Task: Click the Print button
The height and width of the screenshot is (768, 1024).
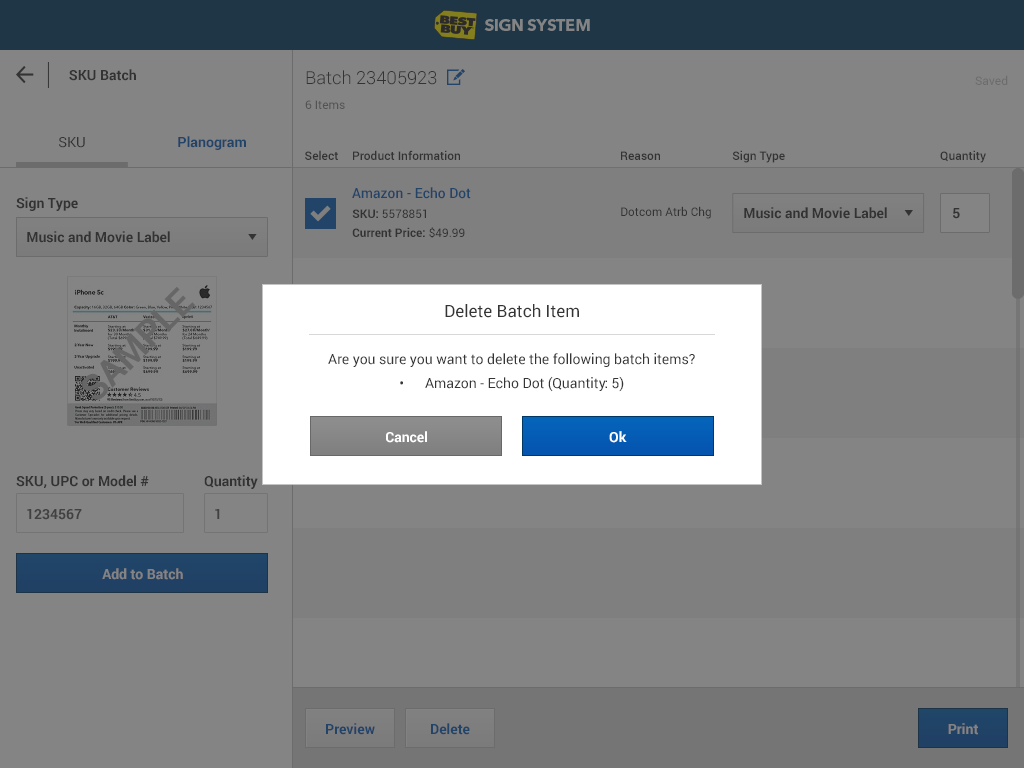Action: (963, 728)
